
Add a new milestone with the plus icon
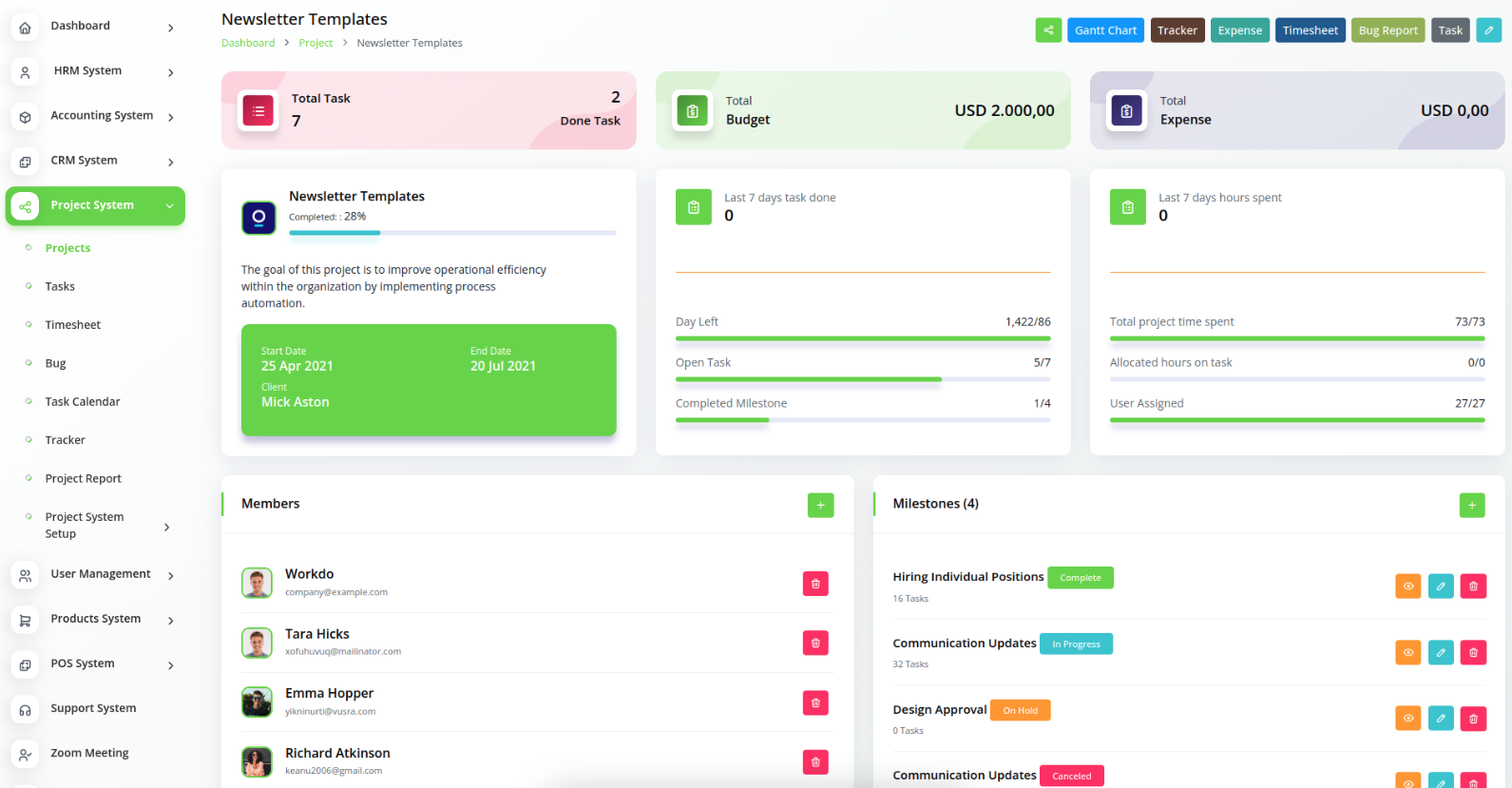point(1471,505)
